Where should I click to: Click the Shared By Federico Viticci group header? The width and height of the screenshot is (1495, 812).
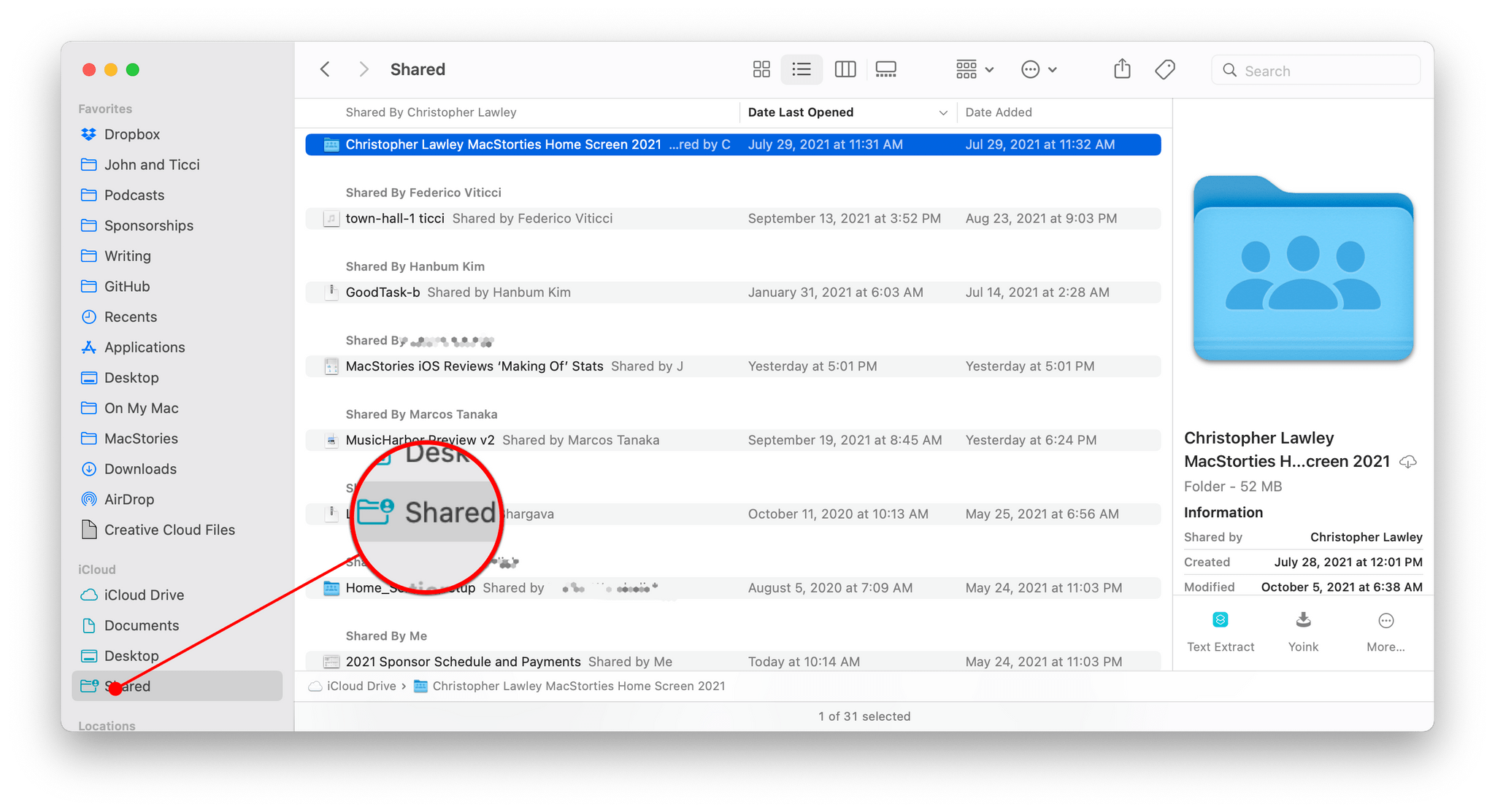coord(423,193)
